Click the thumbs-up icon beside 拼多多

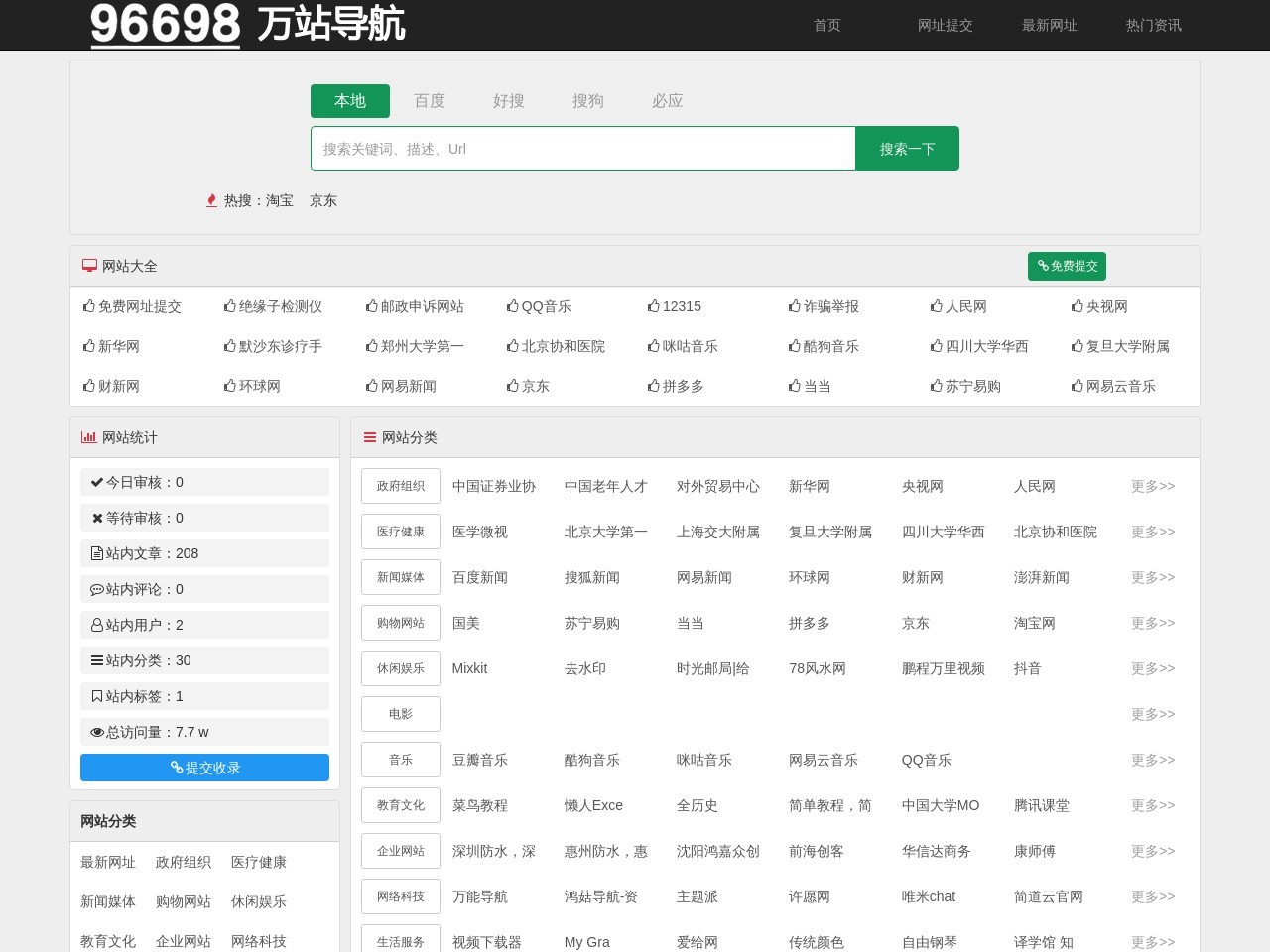654,386
